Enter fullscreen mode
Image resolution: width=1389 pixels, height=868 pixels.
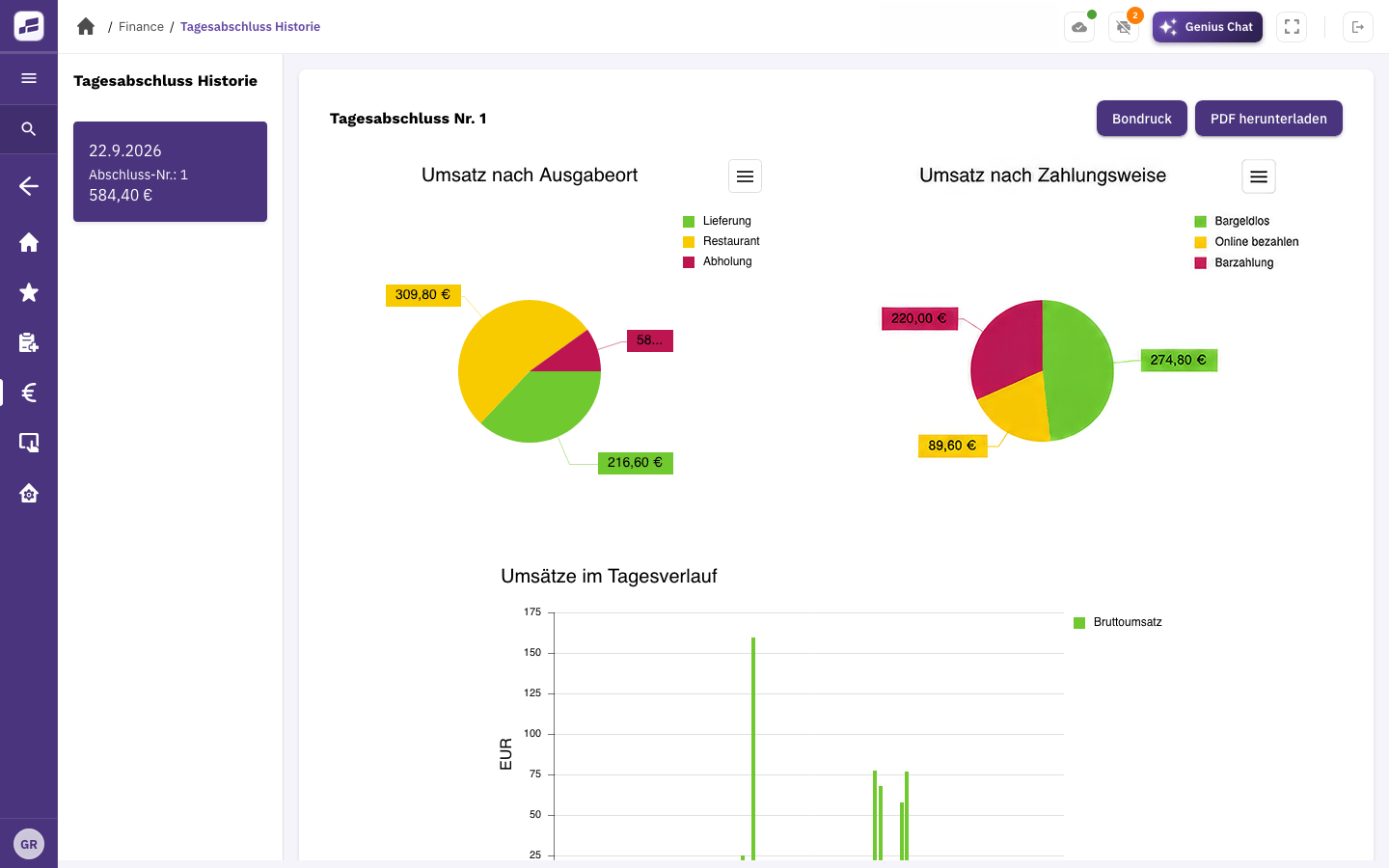(1292, 27)
